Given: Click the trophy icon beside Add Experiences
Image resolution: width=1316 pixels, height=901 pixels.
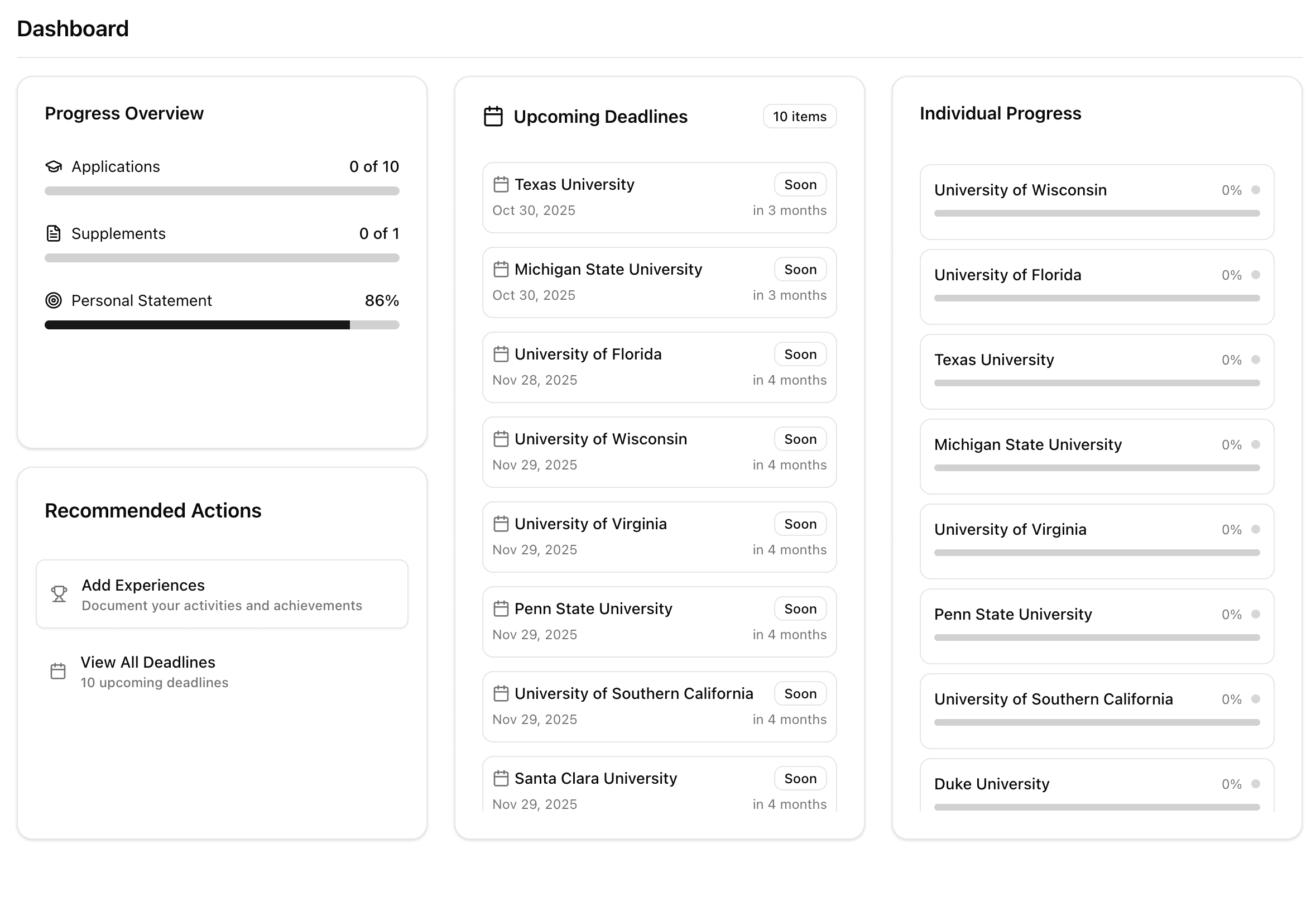Looking at the screenshot, I should (x=59, y=594).
